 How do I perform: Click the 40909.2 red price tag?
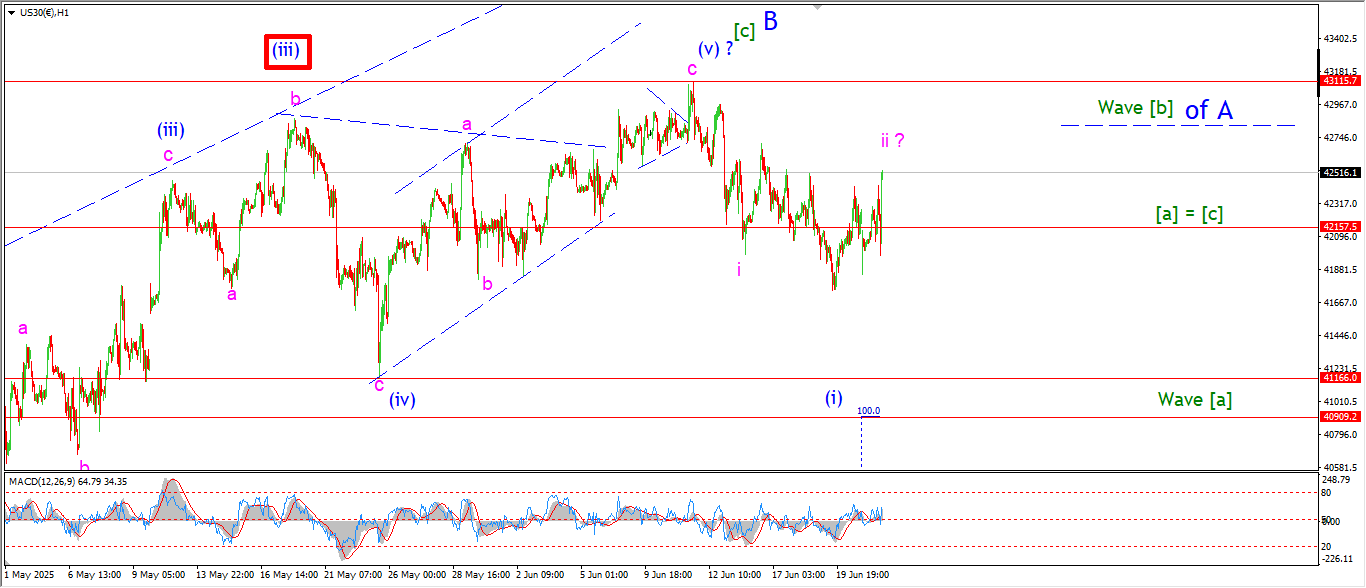(x=1339, y=417)
